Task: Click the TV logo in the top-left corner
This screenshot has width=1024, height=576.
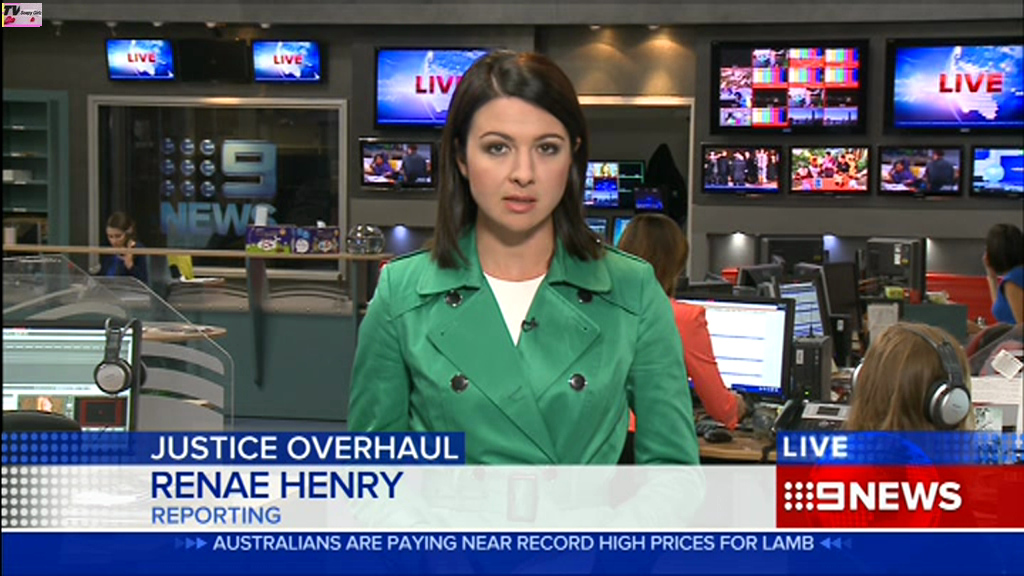Action: tap(22, 14)
